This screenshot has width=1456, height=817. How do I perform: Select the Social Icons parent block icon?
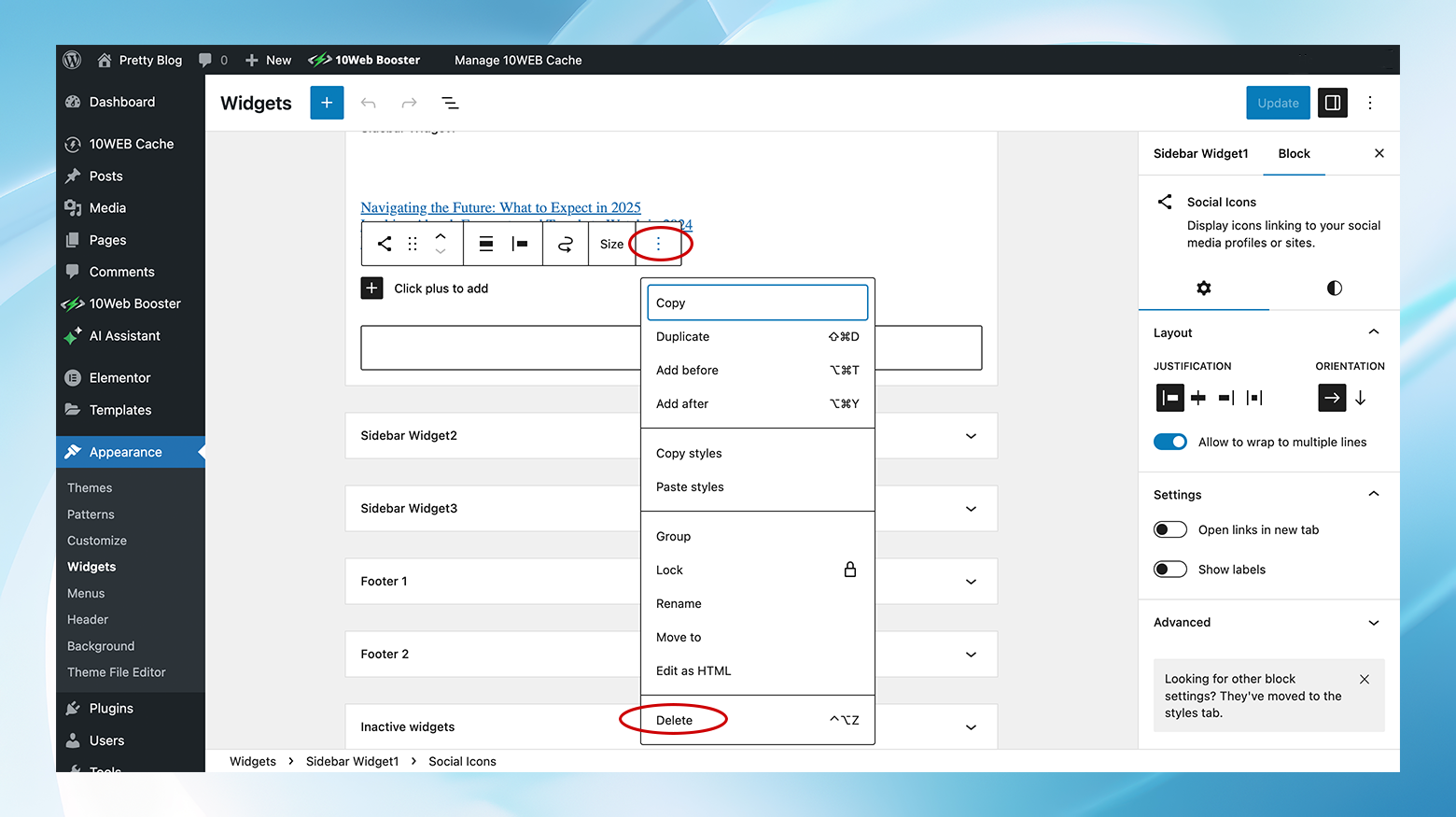384,244
